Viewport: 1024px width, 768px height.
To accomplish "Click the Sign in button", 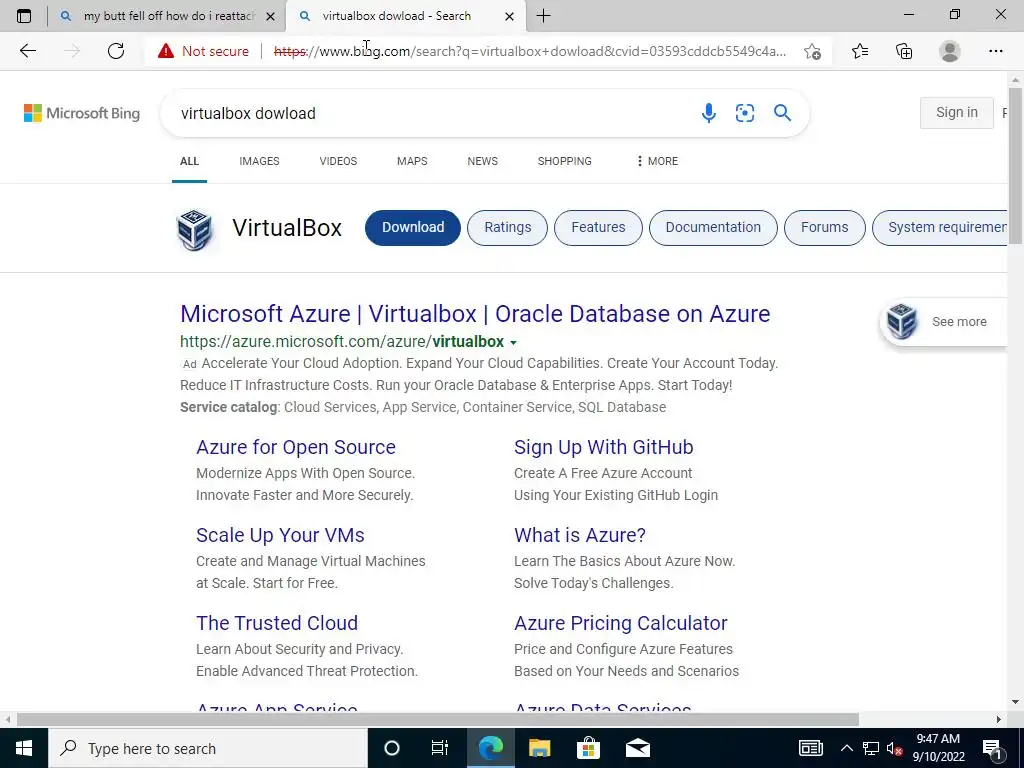I will coord(957,113).
